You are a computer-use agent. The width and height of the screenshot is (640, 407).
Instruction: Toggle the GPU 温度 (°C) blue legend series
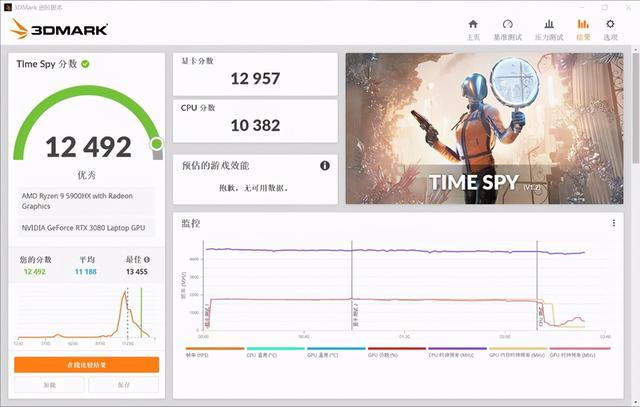tap(336, 352)
